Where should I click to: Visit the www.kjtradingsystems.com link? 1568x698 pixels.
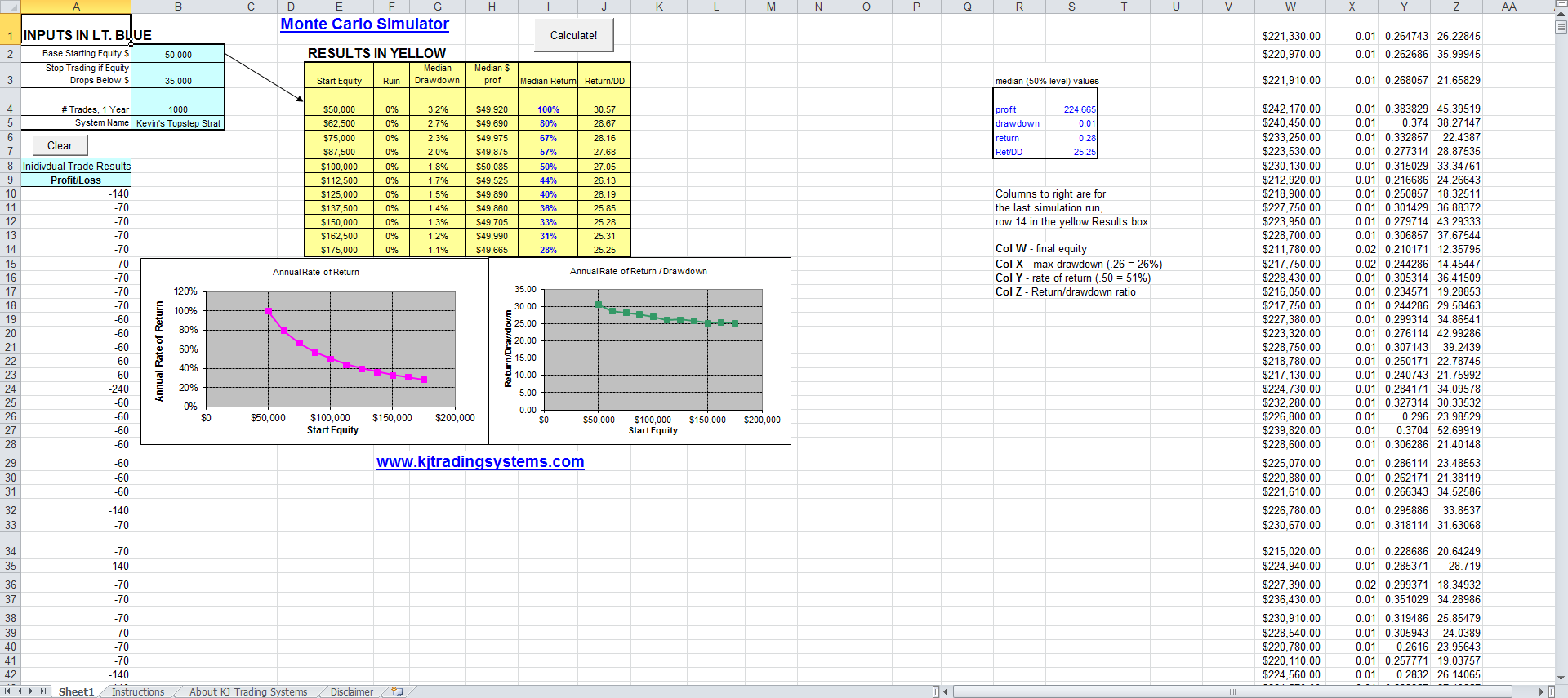click(480, 462)
